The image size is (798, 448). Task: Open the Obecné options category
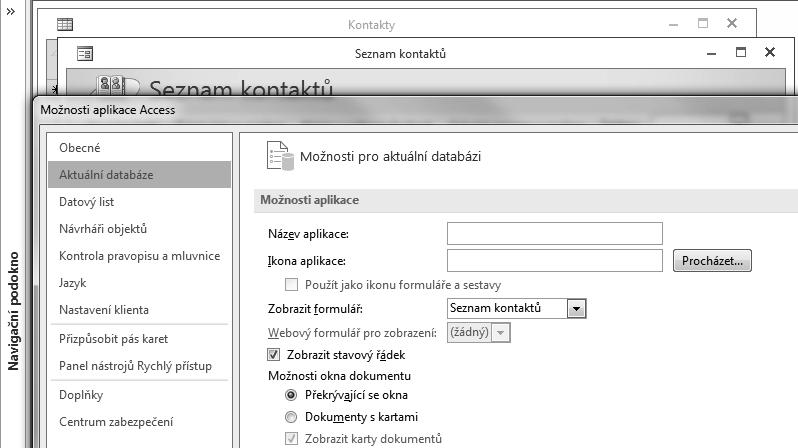(x=139, y=148)
